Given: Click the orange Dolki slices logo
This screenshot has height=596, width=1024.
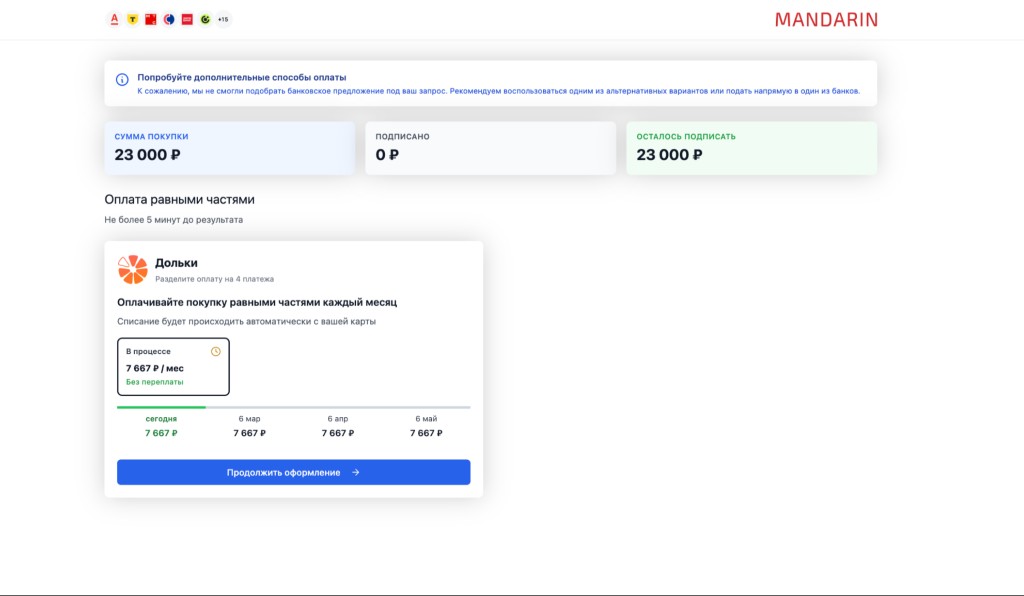Looking at the screenshot, I should coord(132,269).
